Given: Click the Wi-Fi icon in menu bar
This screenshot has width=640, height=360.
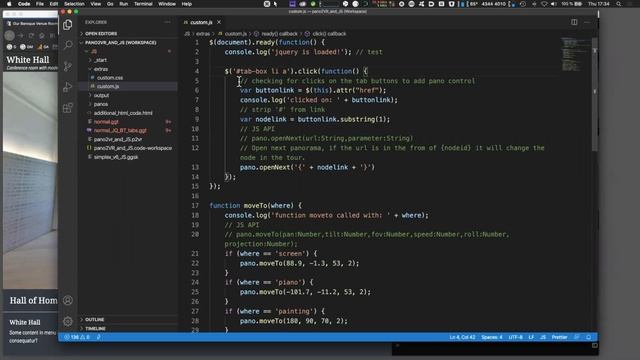Looking at the screenshot, I should pyautogui.click(x=544, y=4).
